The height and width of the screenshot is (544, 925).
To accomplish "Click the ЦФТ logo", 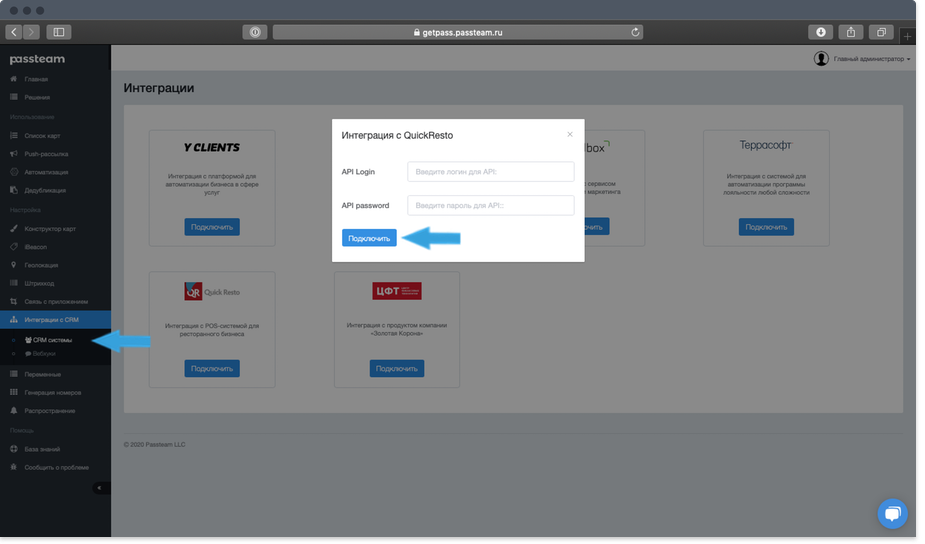I will click(x=397, y=291).
